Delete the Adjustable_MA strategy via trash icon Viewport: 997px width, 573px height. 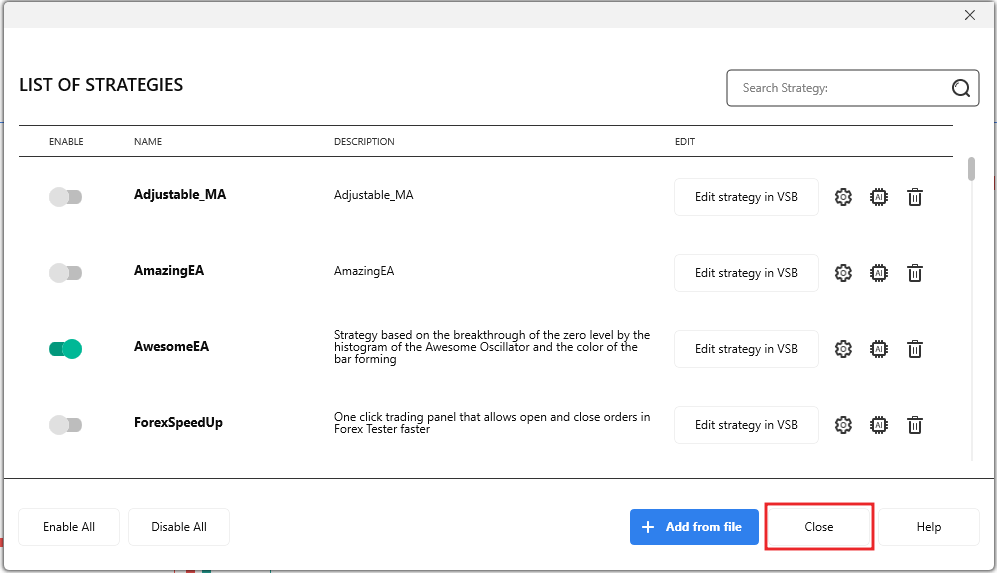[x=914, y=197]
